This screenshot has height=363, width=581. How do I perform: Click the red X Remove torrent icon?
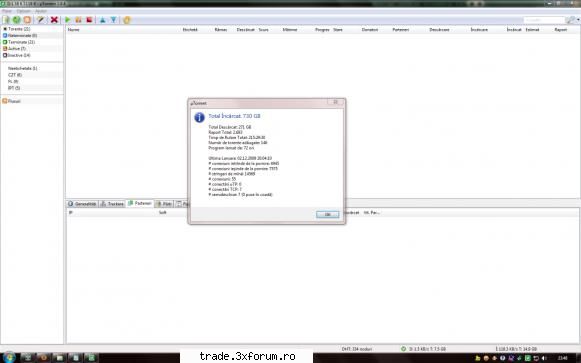(54, 20)
